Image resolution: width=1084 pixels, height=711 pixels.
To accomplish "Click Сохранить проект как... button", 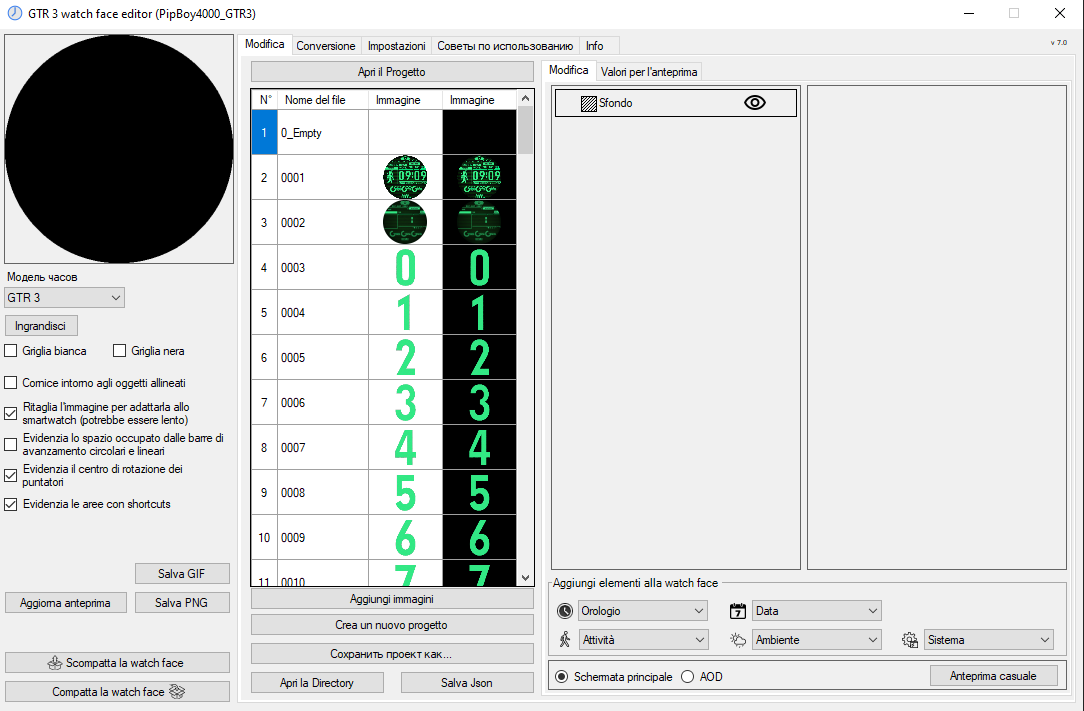I will (392, 654).
